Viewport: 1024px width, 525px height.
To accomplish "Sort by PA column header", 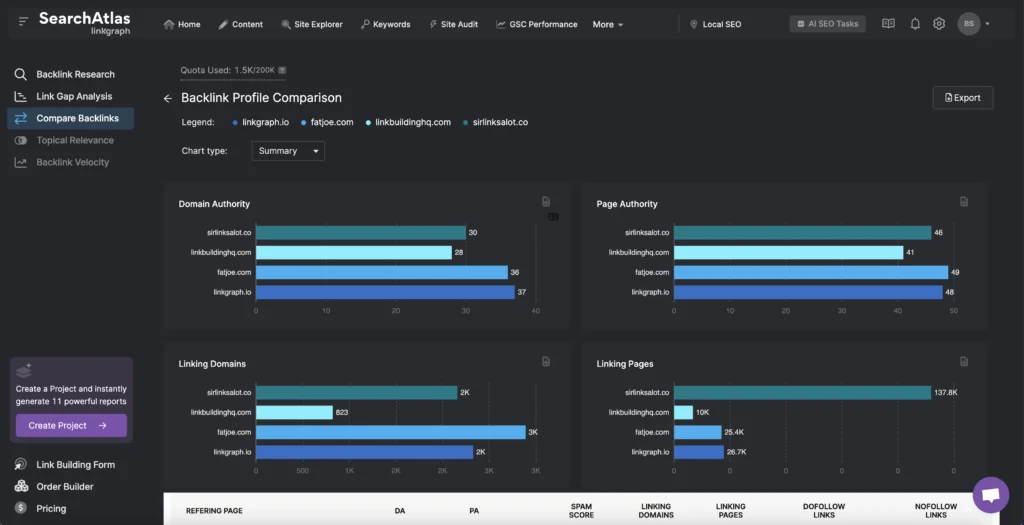I will click(474, 511).
